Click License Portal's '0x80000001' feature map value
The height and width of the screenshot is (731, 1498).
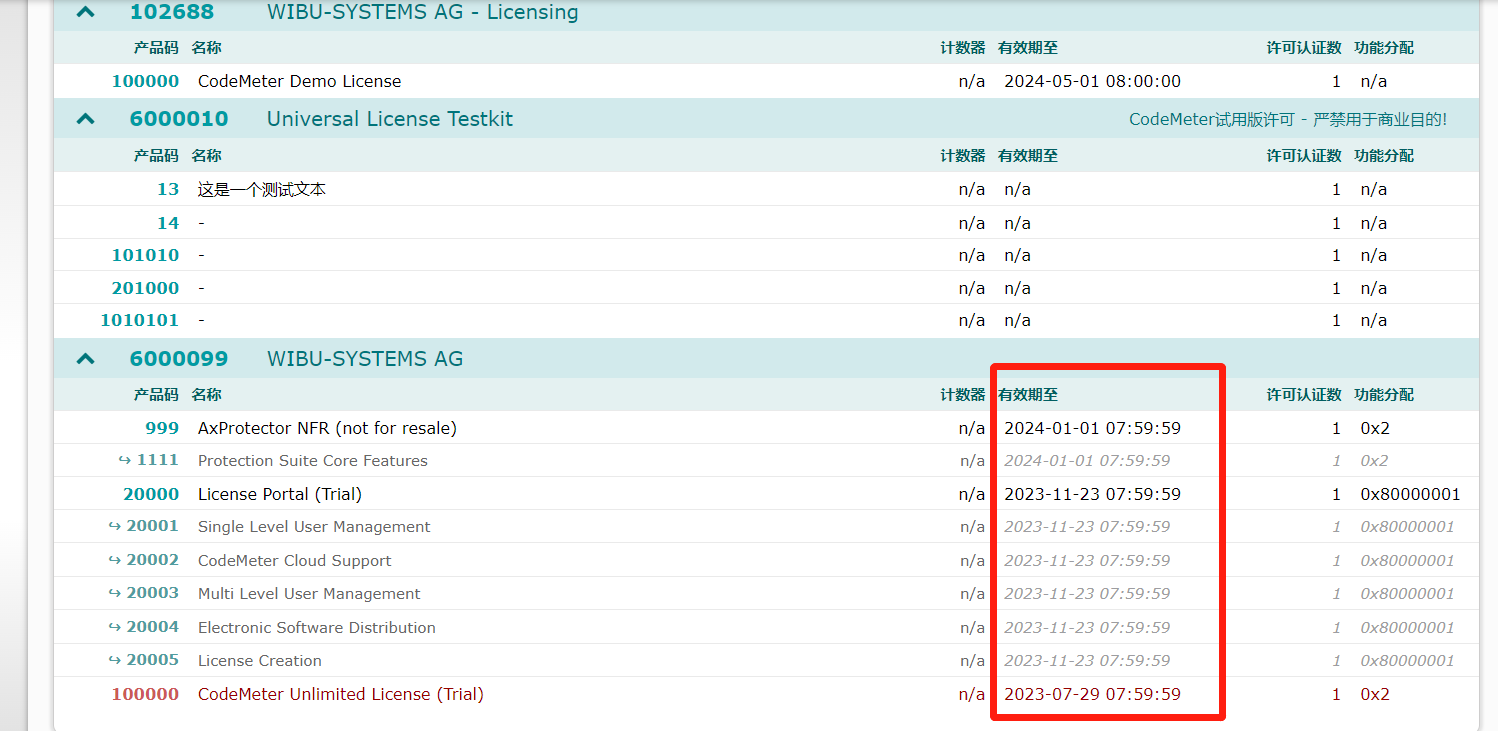1410,494
